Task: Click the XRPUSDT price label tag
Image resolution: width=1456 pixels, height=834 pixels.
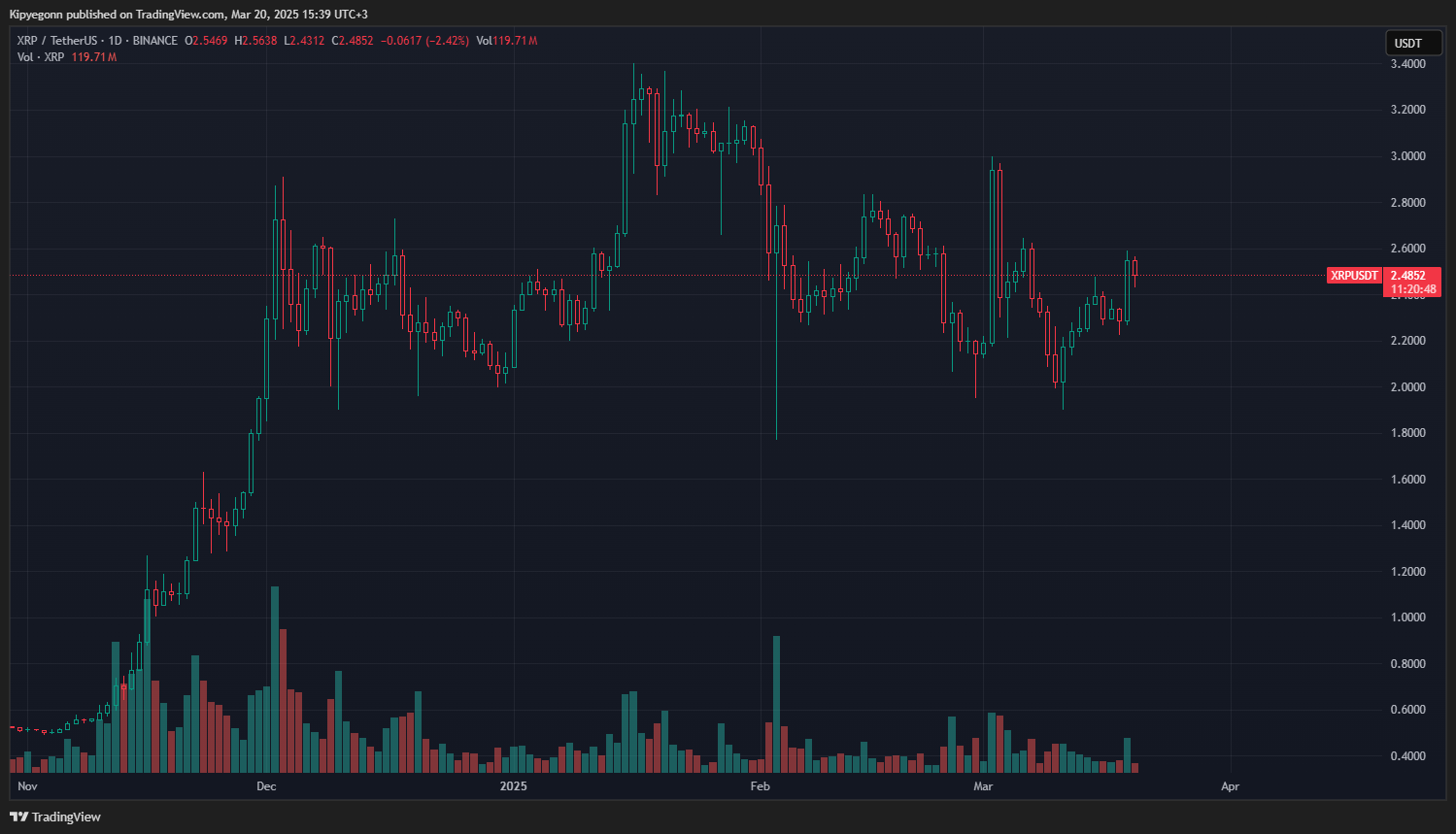Action: 1354,276
